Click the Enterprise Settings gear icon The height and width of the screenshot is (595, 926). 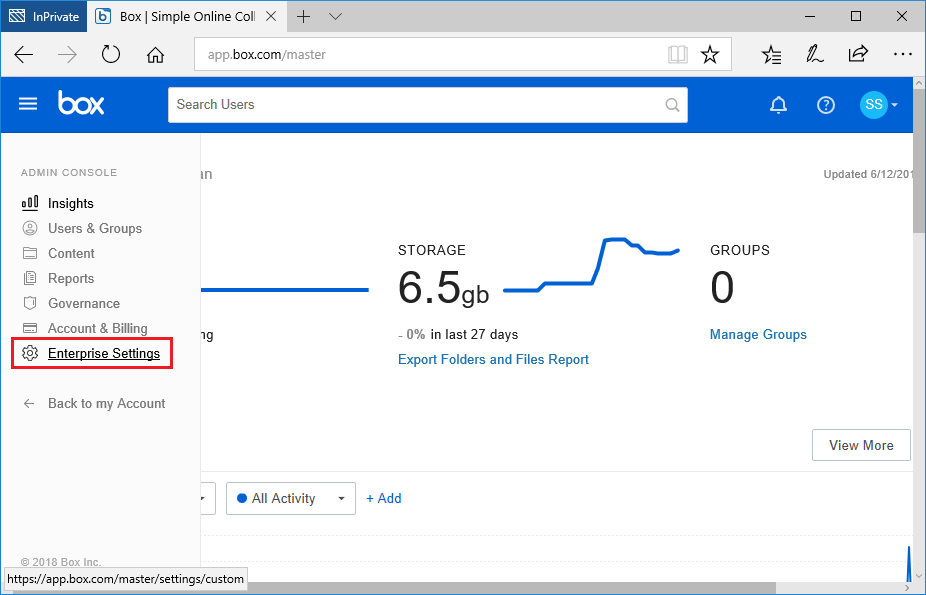pyautogui.click(x=30, y=353)
